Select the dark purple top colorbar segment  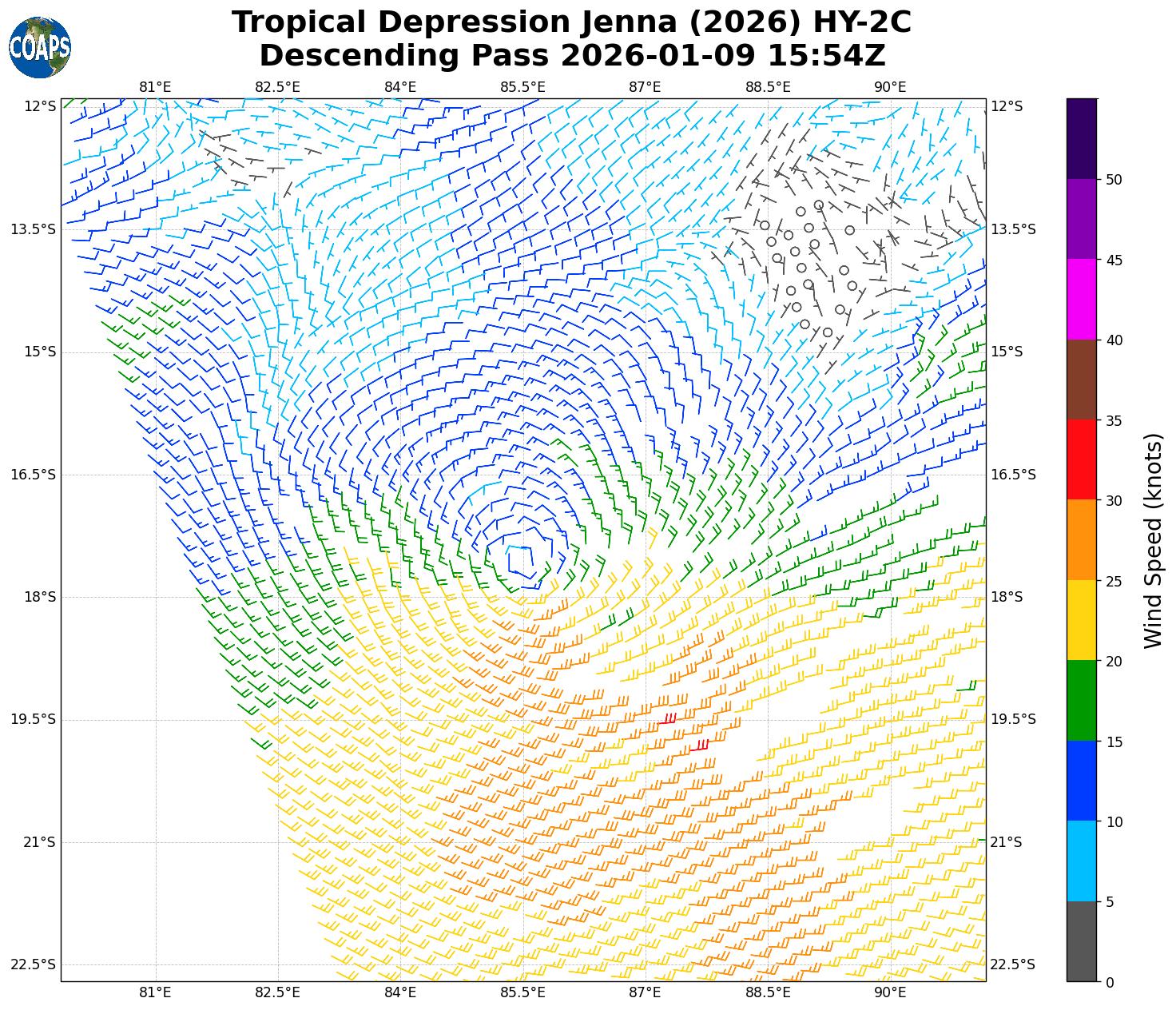1082,138
